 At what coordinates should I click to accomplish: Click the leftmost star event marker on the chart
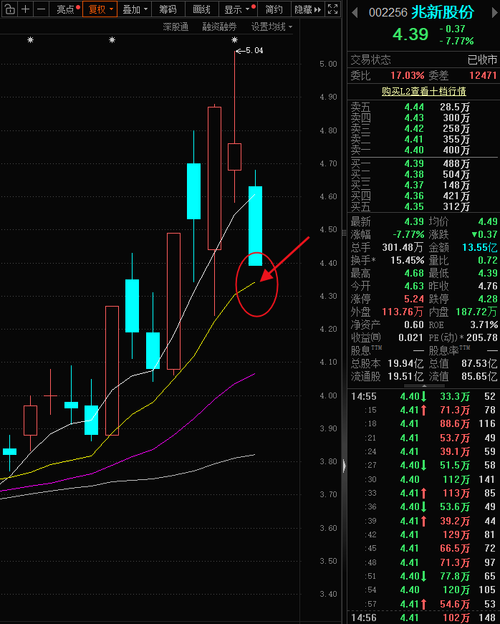click(x=30, y=39)
